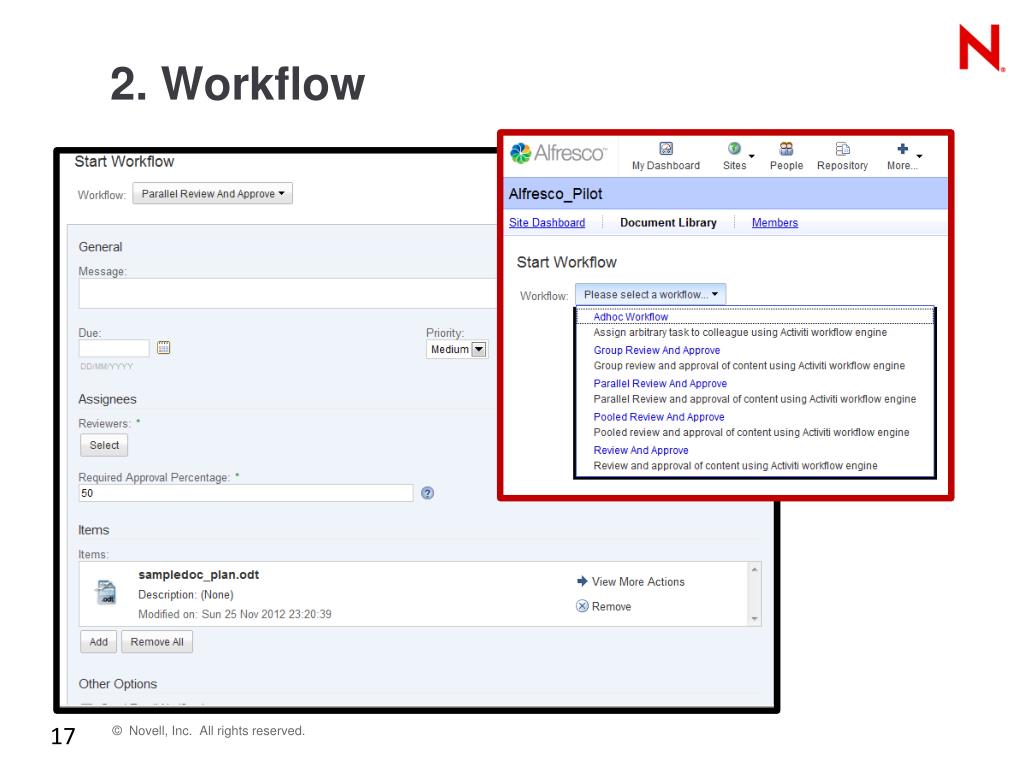
Task: Open the Priority Medium dropdown
Action: (x=457, y=349)
